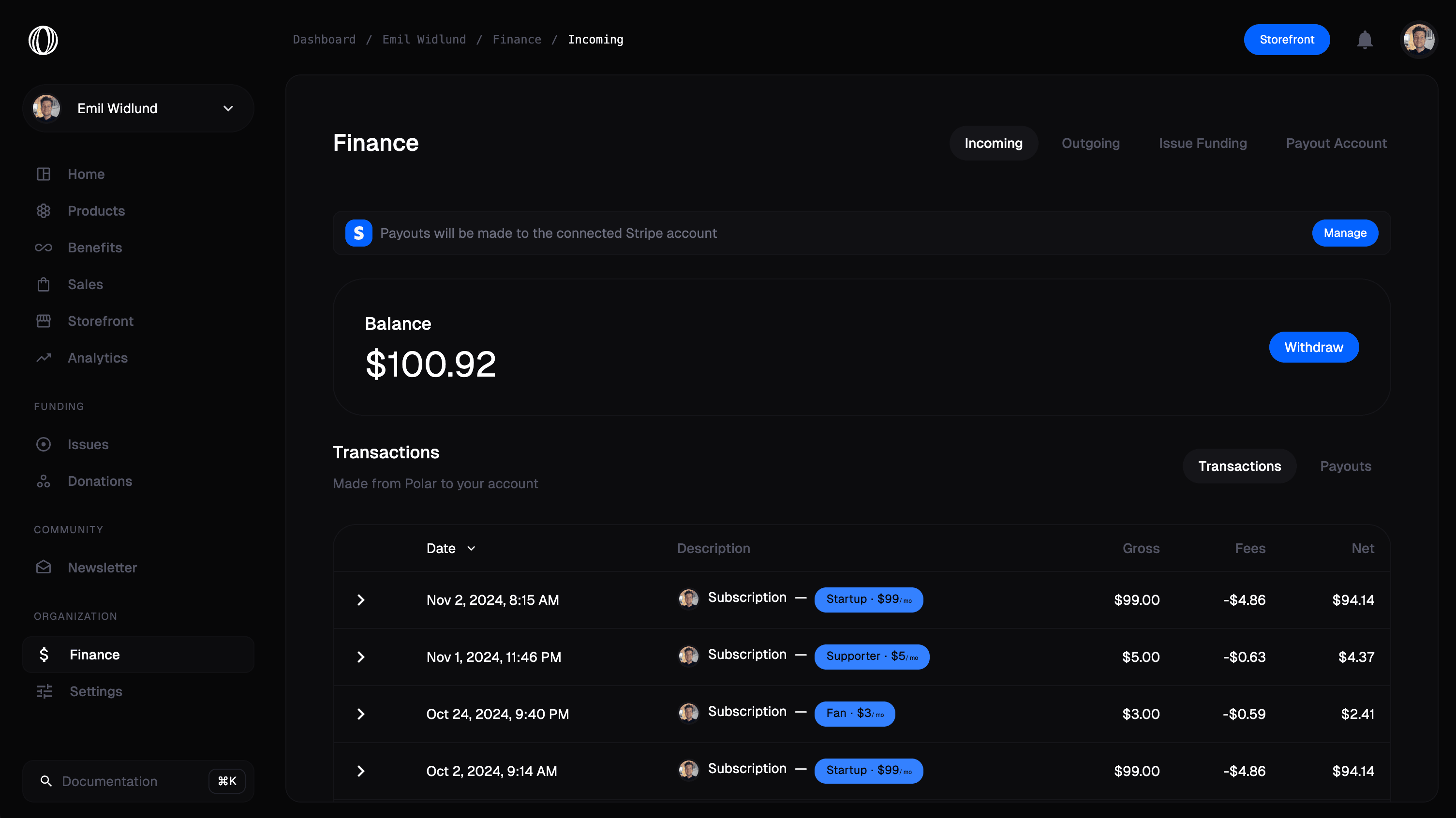Open the Benefits section
Viewport: 1456px width, 818px height.
coord(94,248)
